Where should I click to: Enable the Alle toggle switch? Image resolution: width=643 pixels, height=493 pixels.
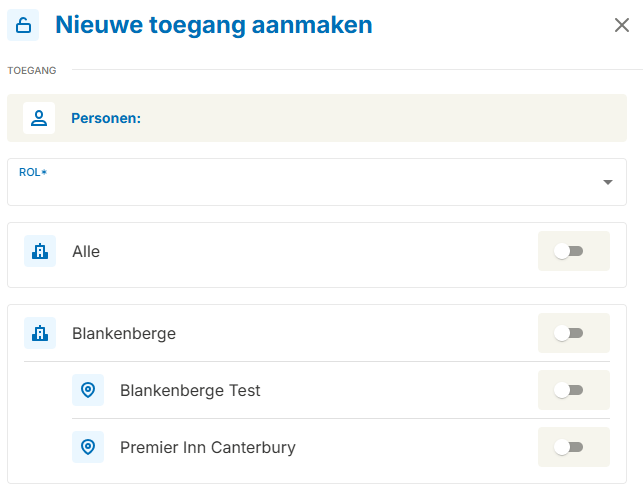pyautogui.click(x=570, y=251)
